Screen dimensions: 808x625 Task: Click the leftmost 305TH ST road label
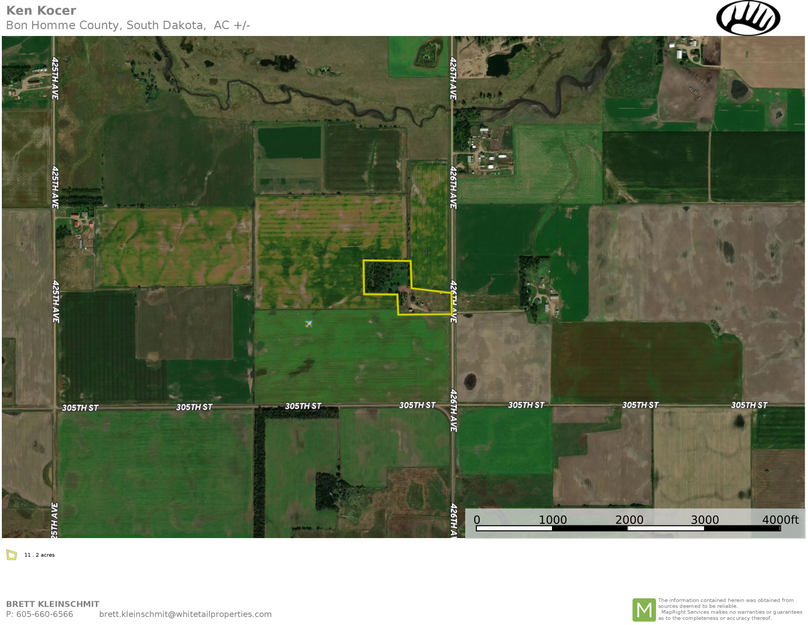(80, 408)
